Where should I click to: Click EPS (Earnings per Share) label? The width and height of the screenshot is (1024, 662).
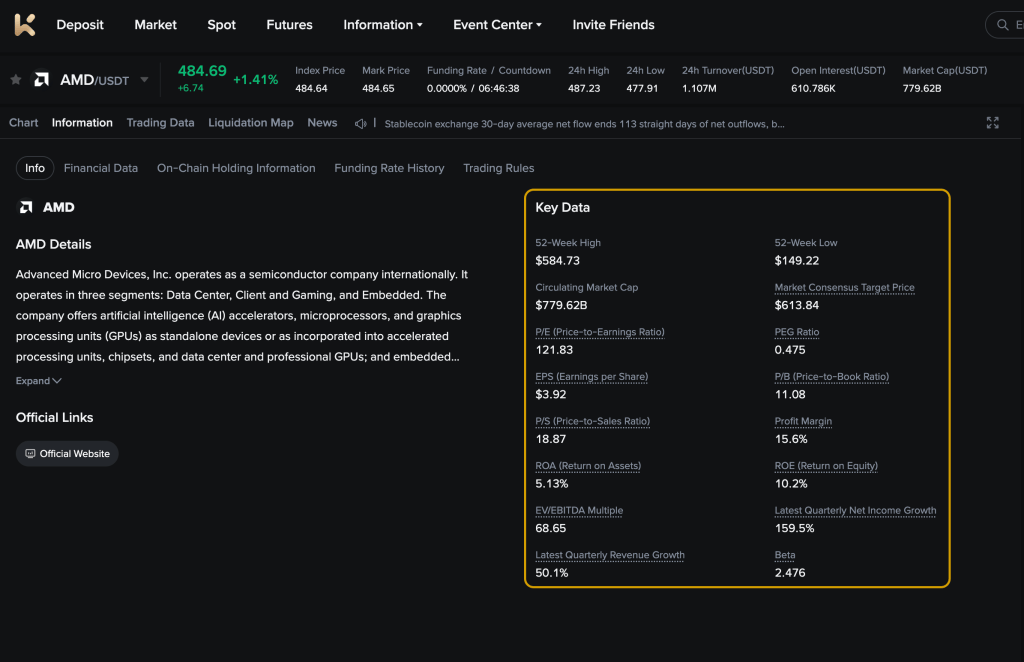tap(592, 377)
